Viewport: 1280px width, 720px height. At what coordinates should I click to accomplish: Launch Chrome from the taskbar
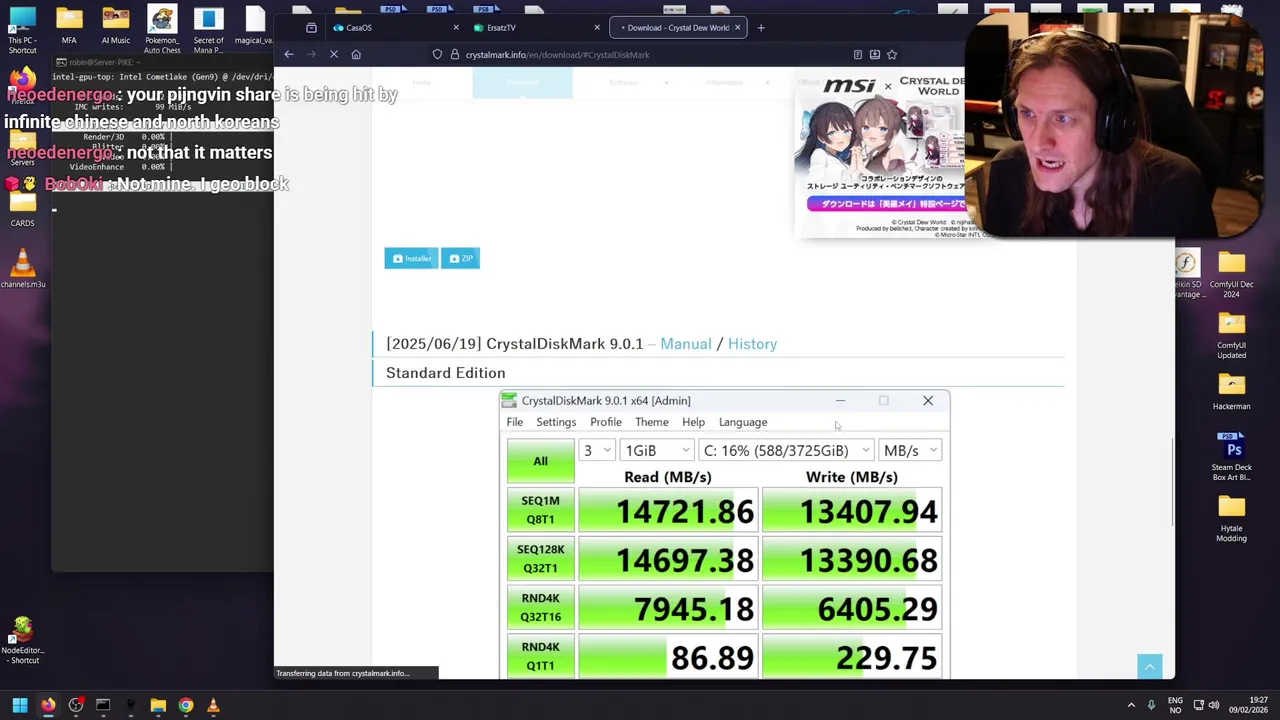tap(186, 706)
